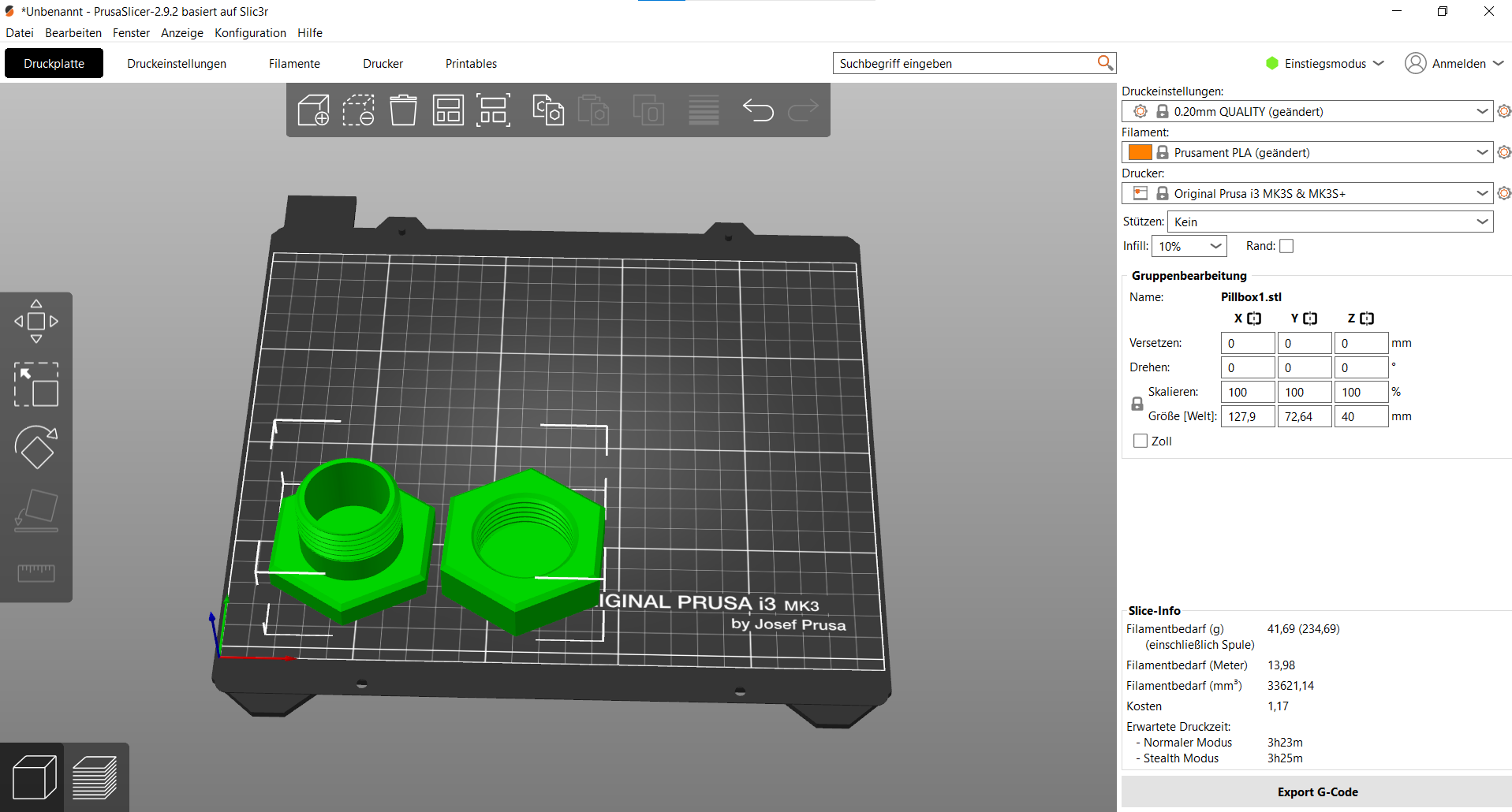
Task: Click the Delete selected object icon
Action: pyautogui.click(x=358, y=110)
